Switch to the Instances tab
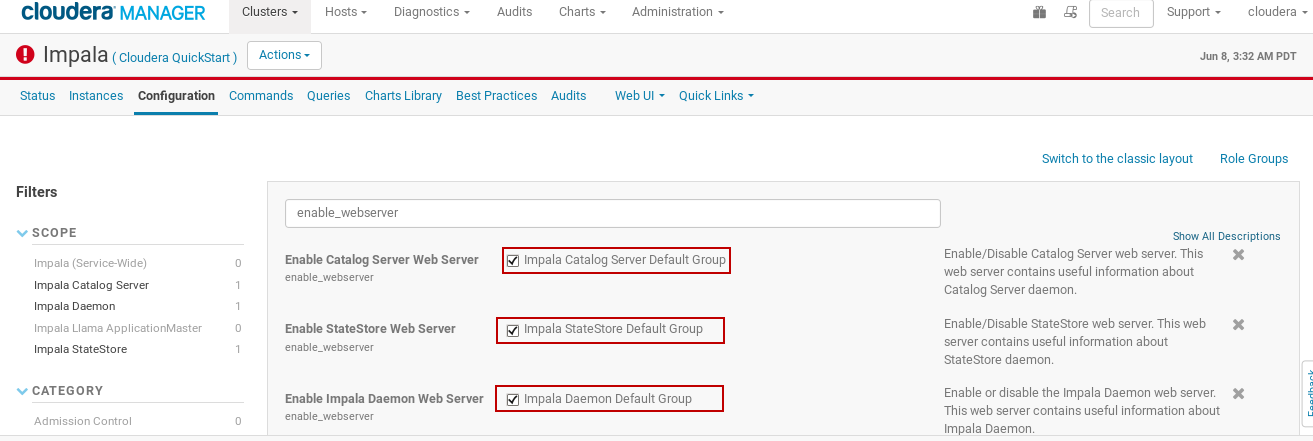 point(96,96)
